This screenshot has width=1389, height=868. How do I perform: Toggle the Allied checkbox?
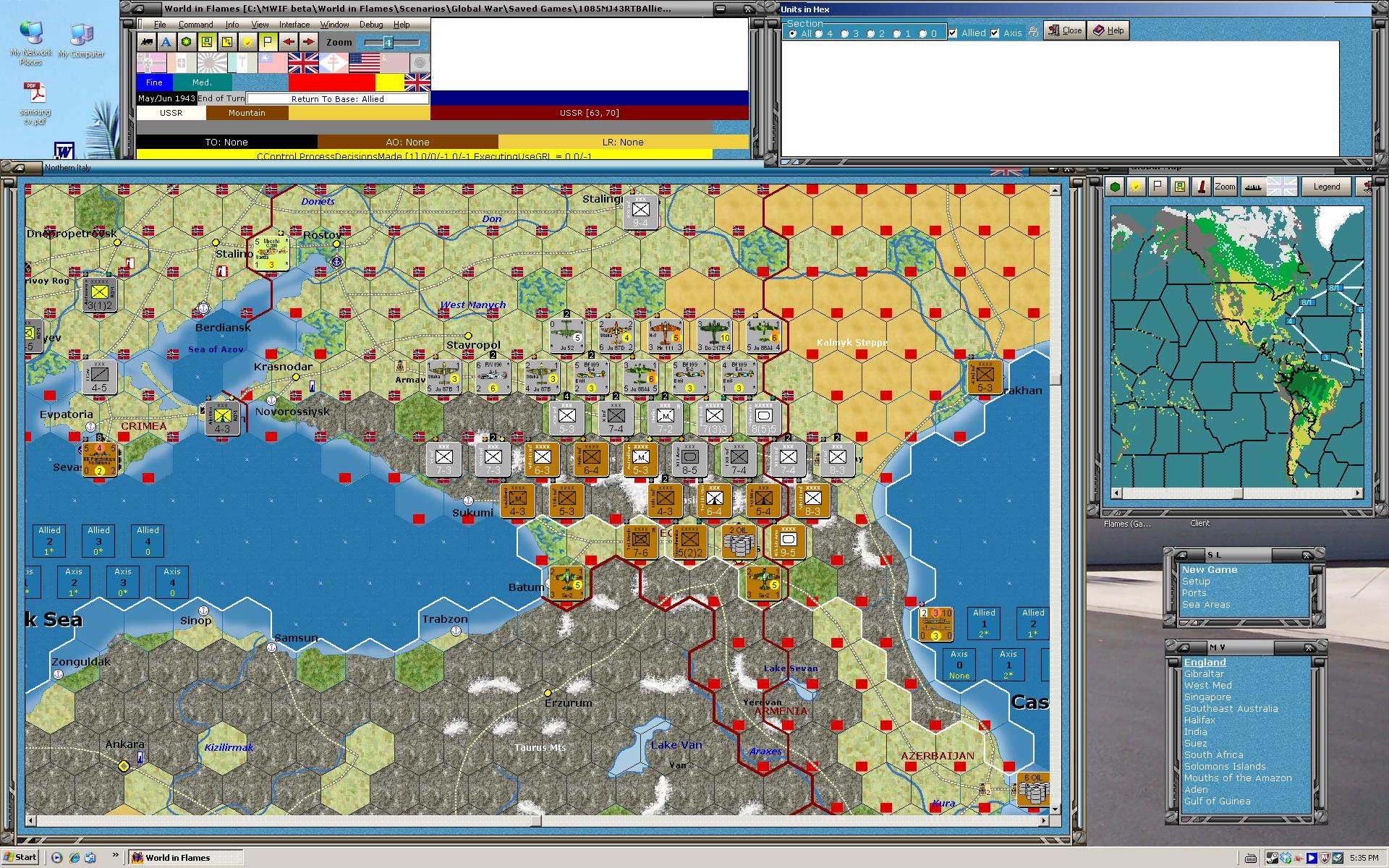(x=953, y=33)
